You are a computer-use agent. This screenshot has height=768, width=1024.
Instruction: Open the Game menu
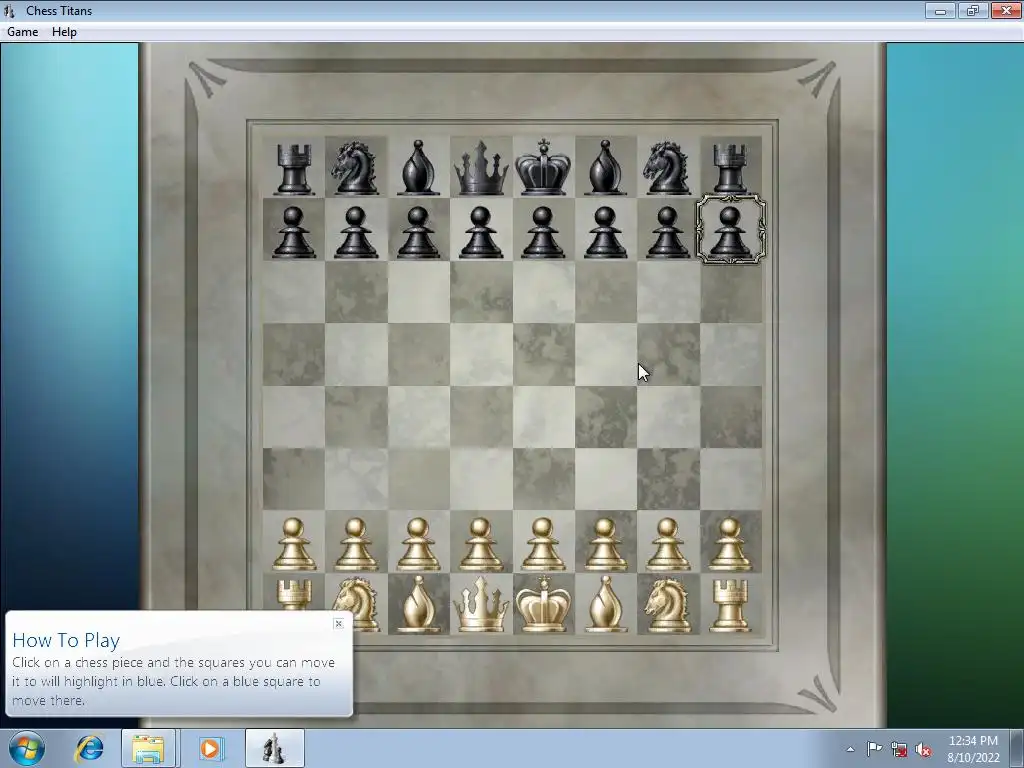[22, 32]
